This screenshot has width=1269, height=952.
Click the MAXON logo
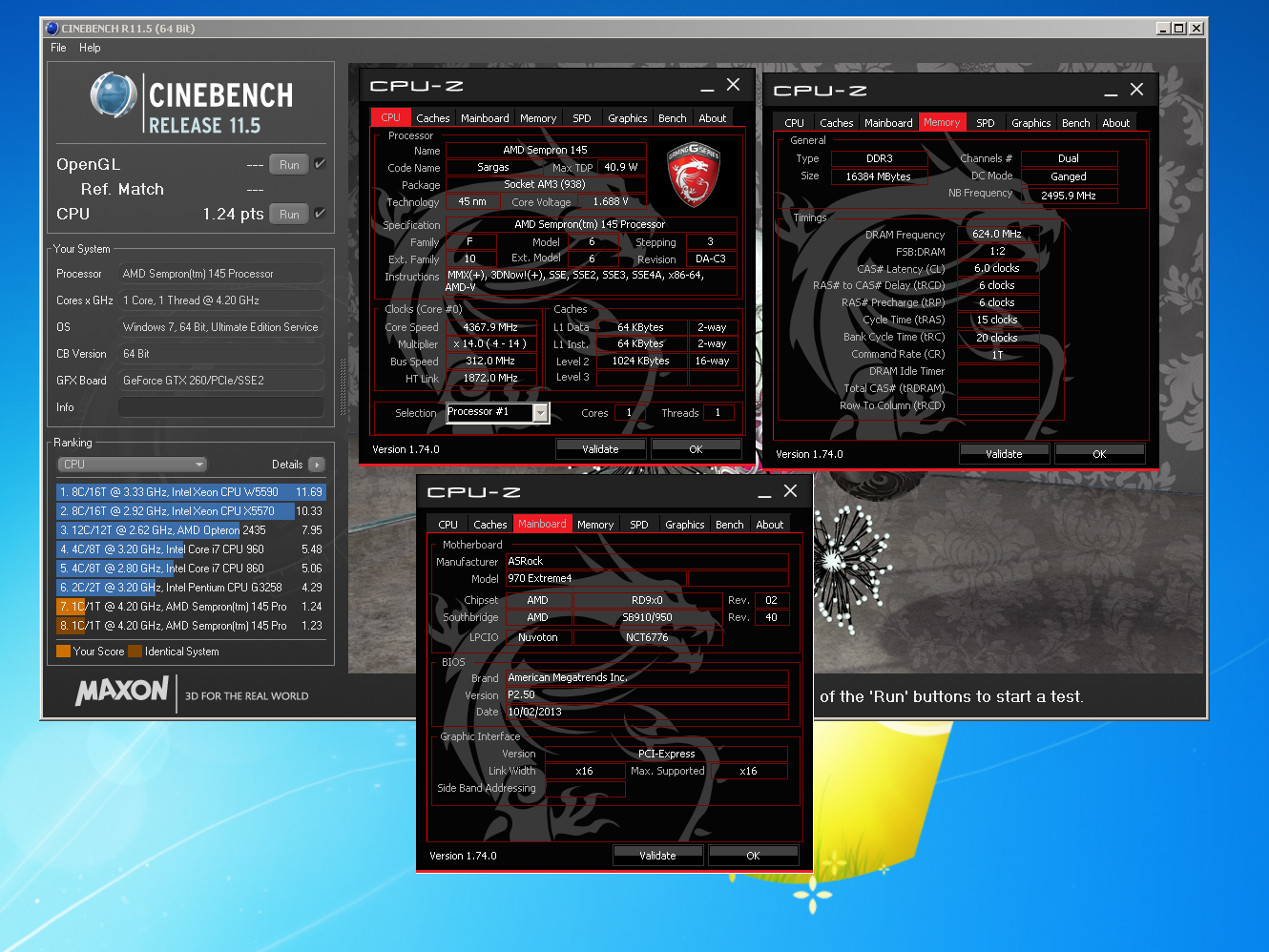(x=123, y=691)
